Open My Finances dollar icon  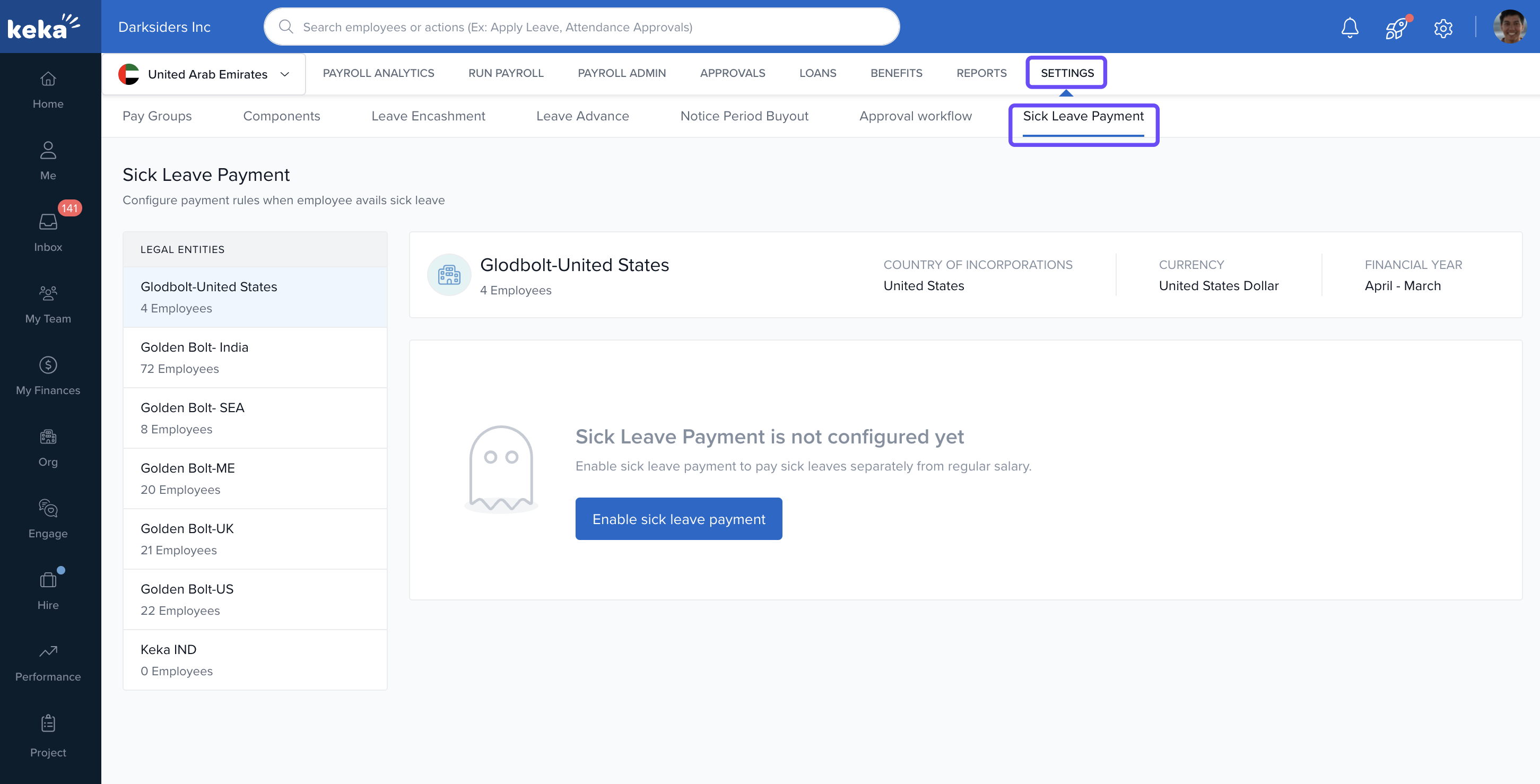tap(48, 375)
